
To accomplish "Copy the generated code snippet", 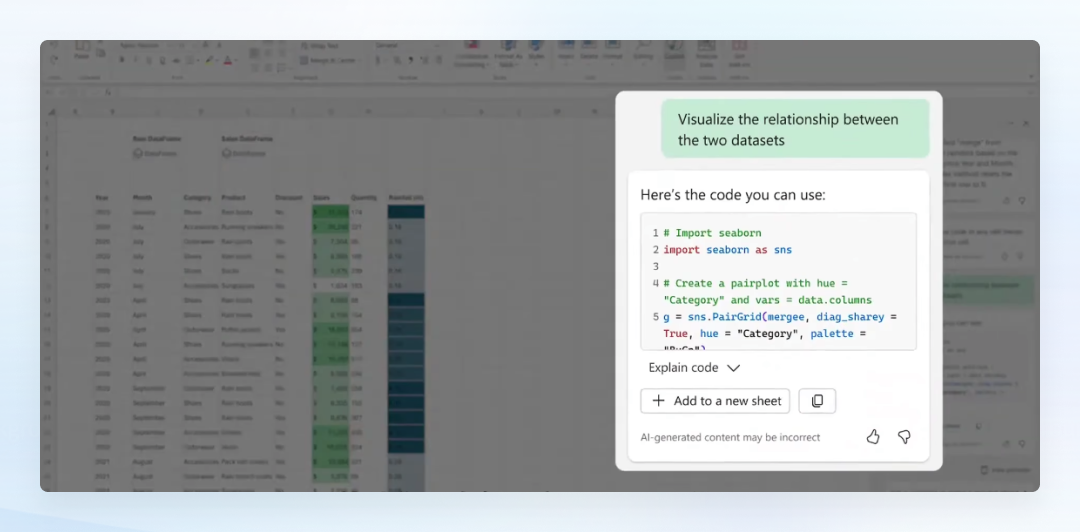I will coord(817,401).
